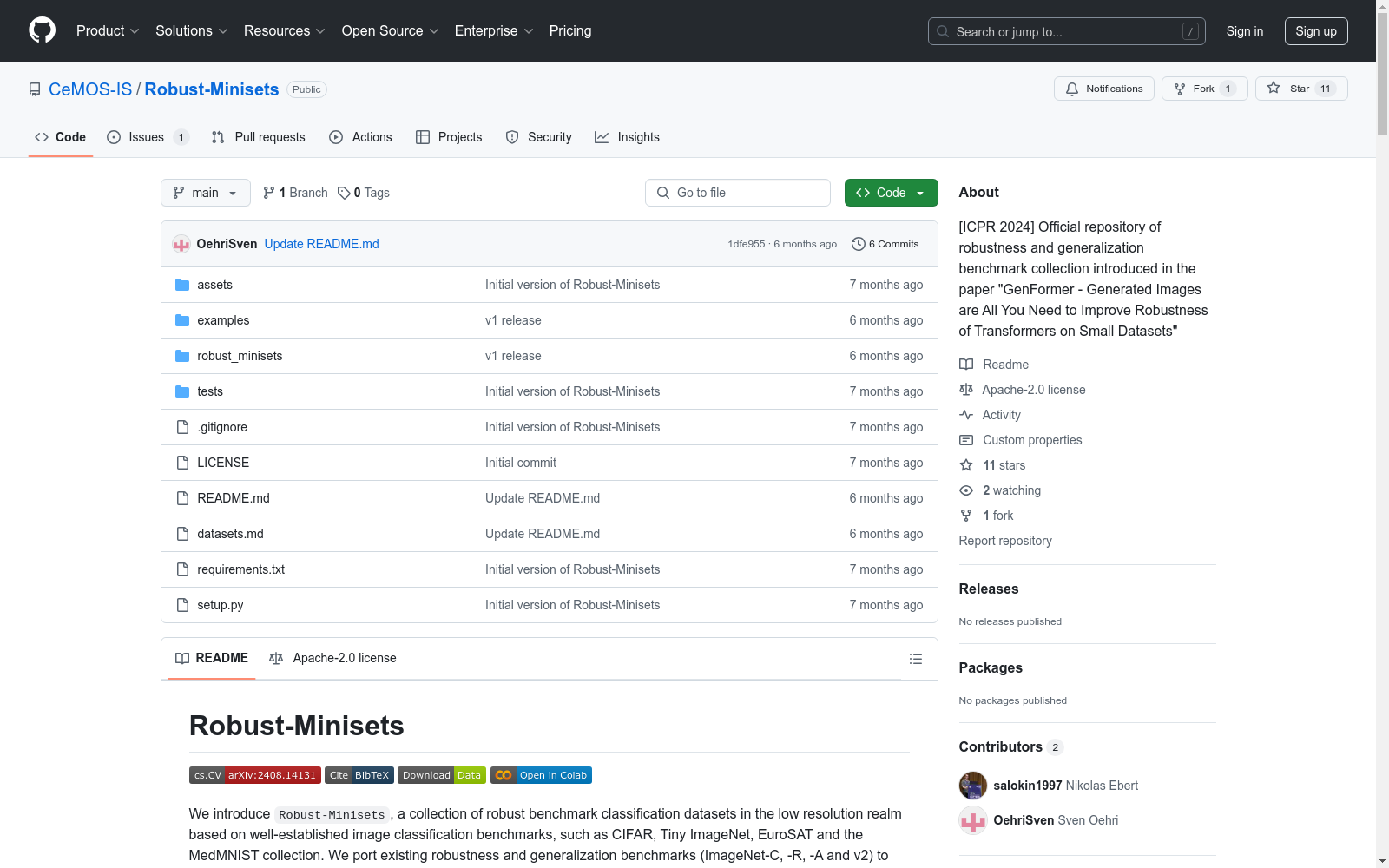Open the examples folder icon
The height and width of the screenshot is (868, 1389).
(x=182, y=320)
